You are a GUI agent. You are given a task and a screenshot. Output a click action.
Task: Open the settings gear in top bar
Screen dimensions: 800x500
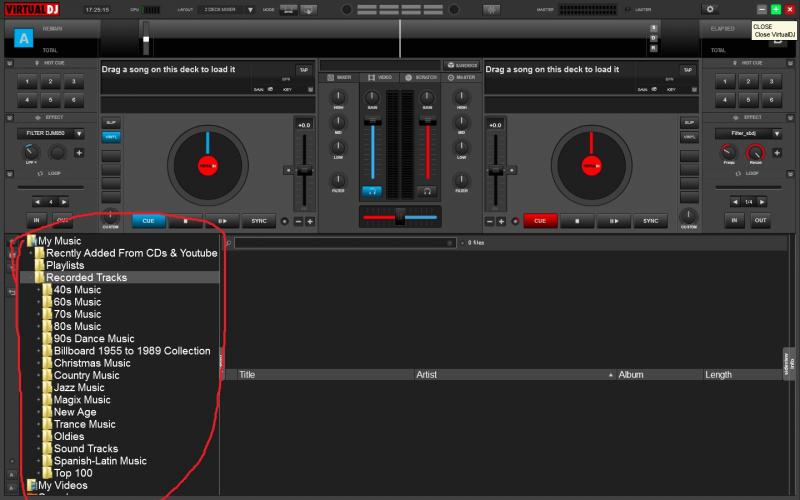[x=709, y=9]
